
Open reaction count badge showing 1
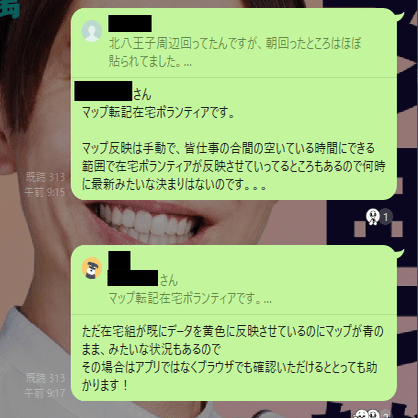tap(386, 217)
